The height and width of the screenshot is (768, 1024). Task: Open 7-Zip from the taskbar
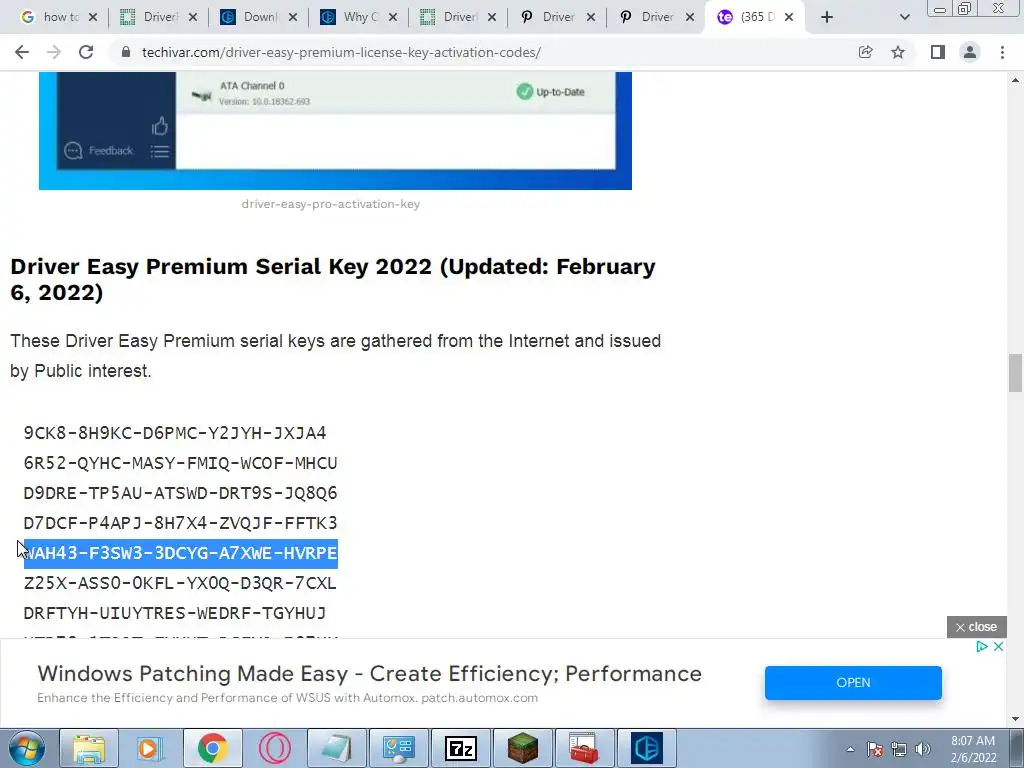pyautogui.click(x=460, y=748)
